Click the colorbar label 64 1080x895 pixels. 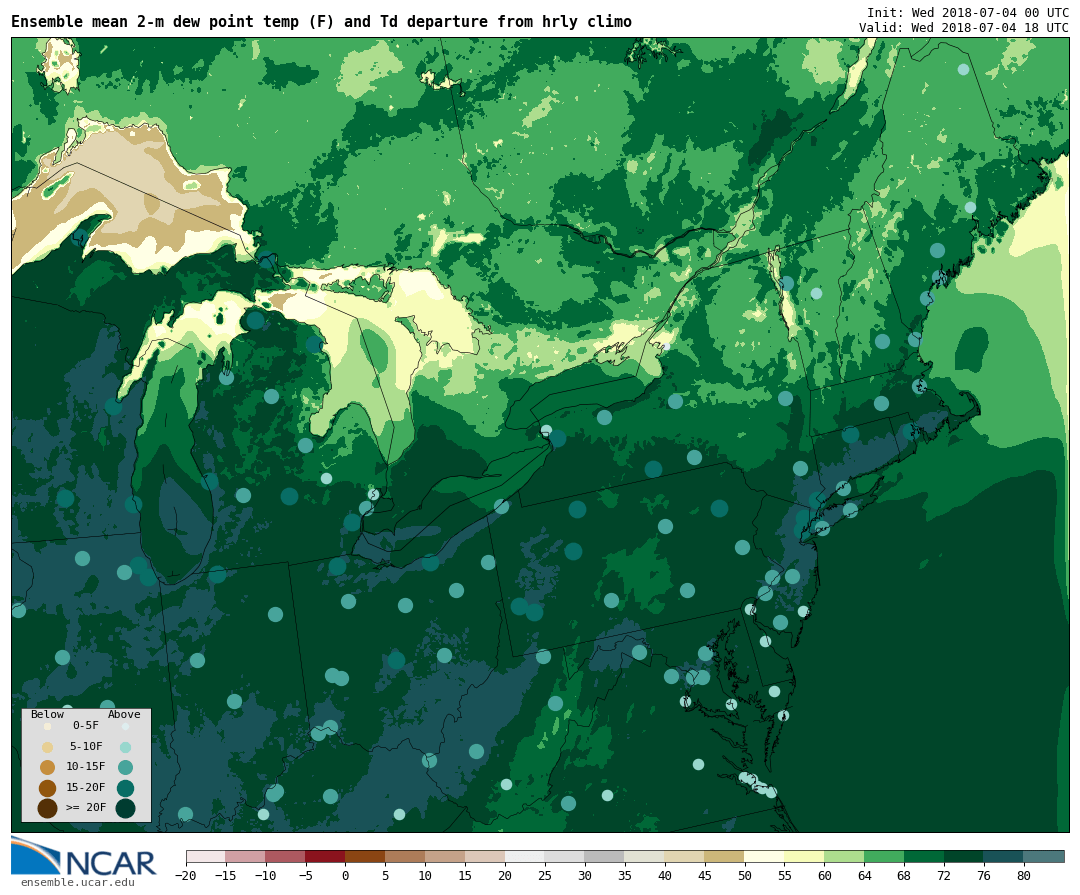tap(864, 875)
